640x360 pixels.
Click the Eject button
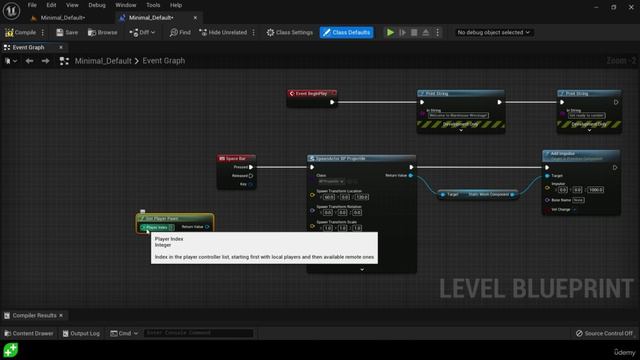pyautogui.click(x=426, y=32)
